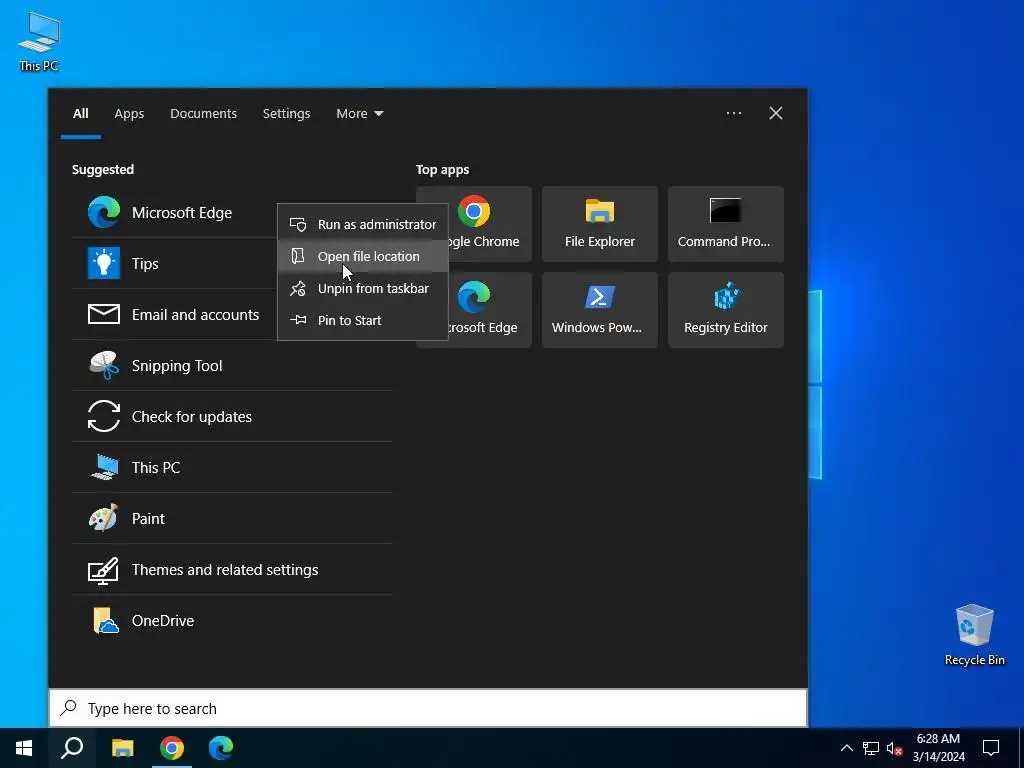This screenshot has height=768, width=1024.
Task: Click the taskbar clock and date
Action: click(938, 748)
